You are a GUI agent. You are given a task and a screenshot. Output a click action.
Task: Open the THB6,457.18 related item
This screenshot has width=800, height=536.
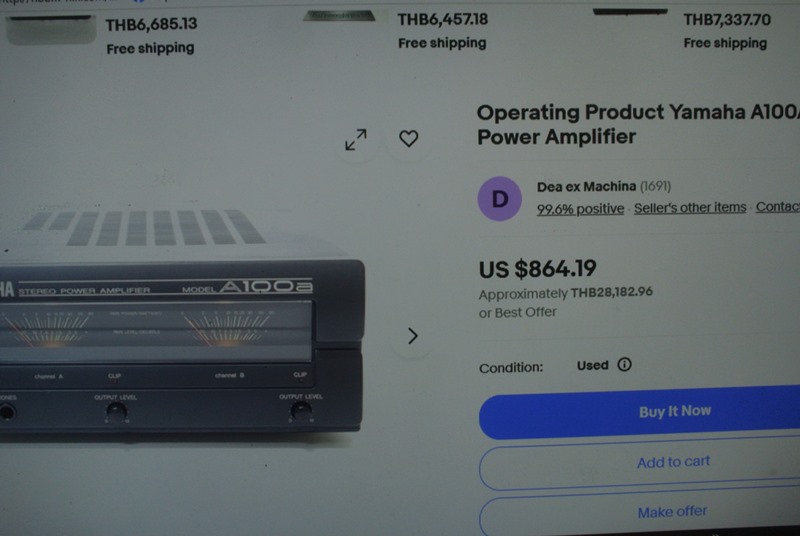442,19
